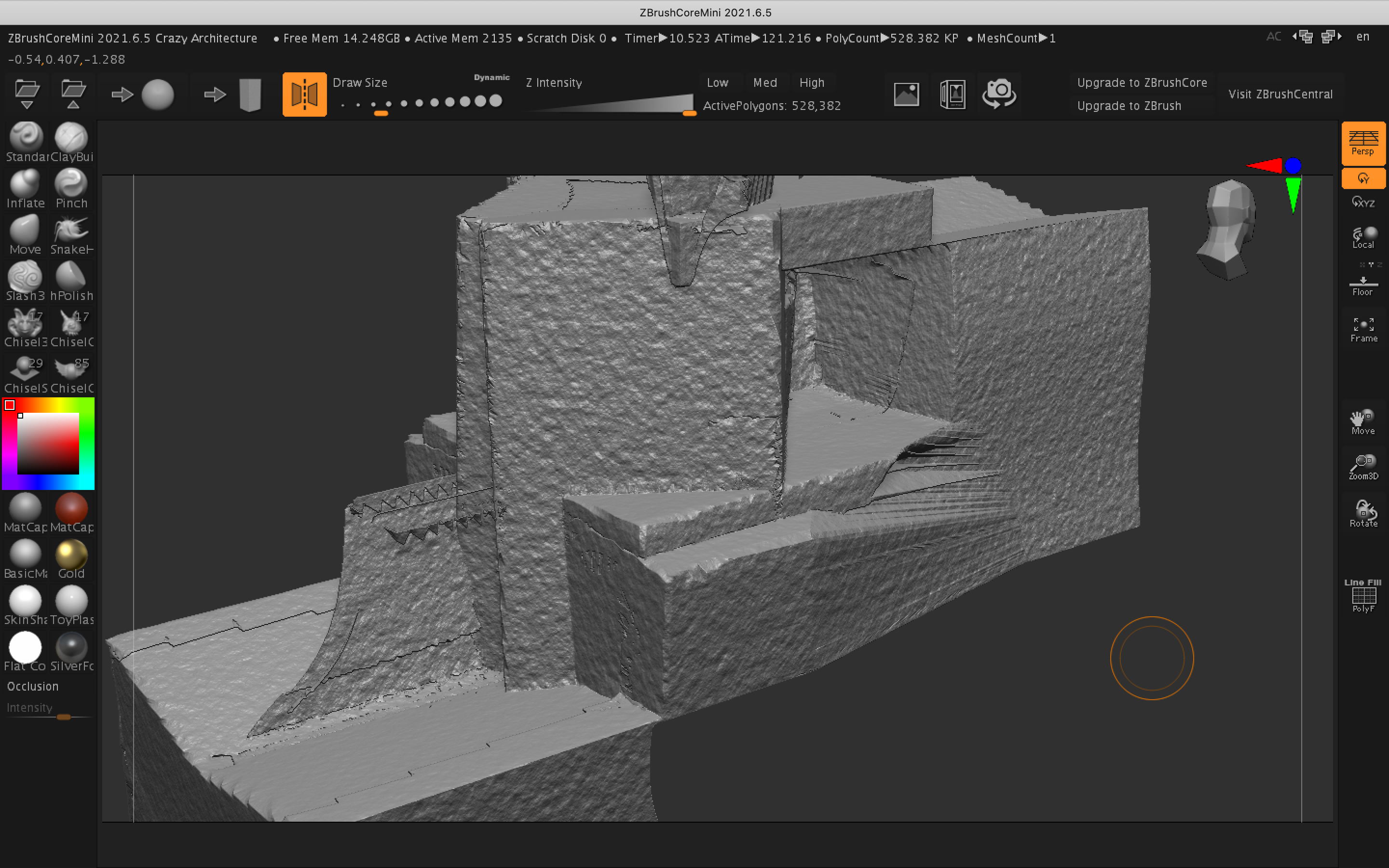The width and height of the screenshot is (1389, 868).
Task: Enable XYZ rotation mode
Action: (x=1363, y=202)
